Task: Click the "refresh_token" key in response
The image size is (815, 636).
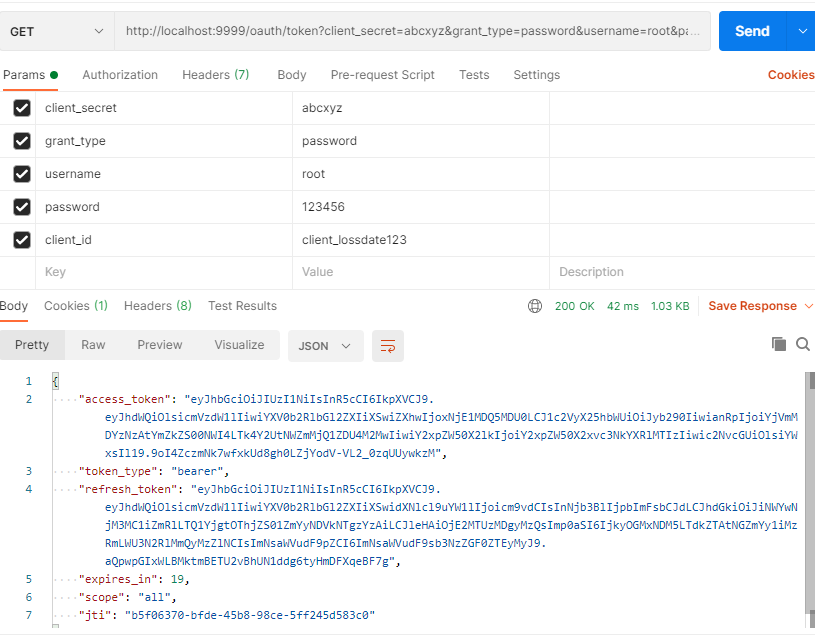Action: [128, 489]
